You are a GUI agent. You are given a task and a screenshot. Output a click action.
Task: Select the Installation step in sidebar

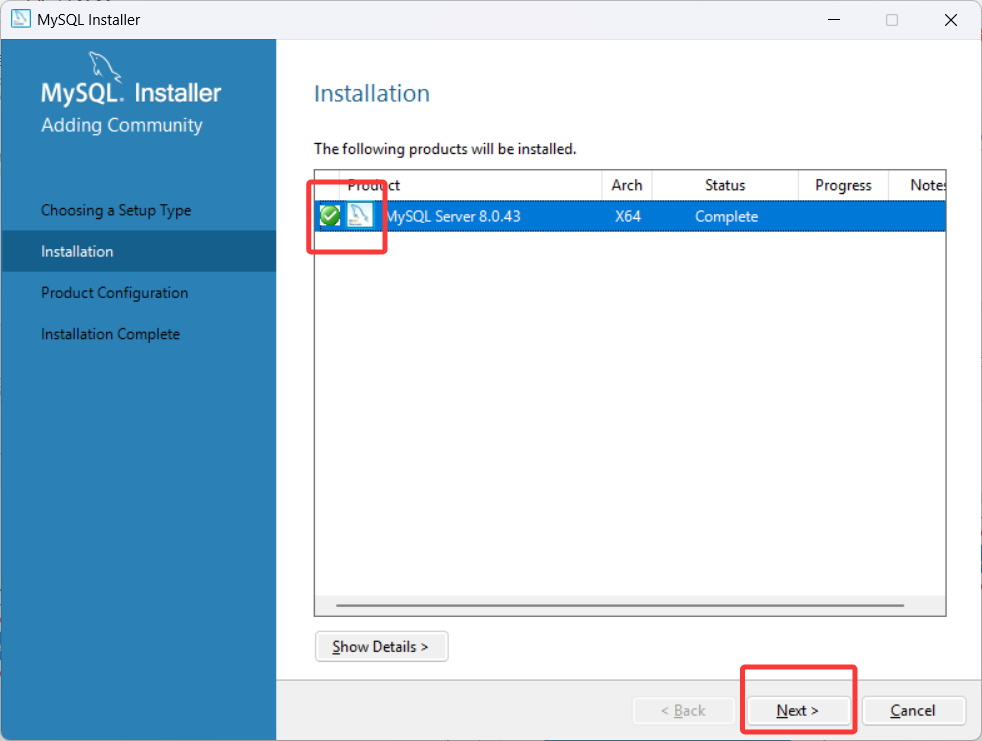[x=138, y=251]
